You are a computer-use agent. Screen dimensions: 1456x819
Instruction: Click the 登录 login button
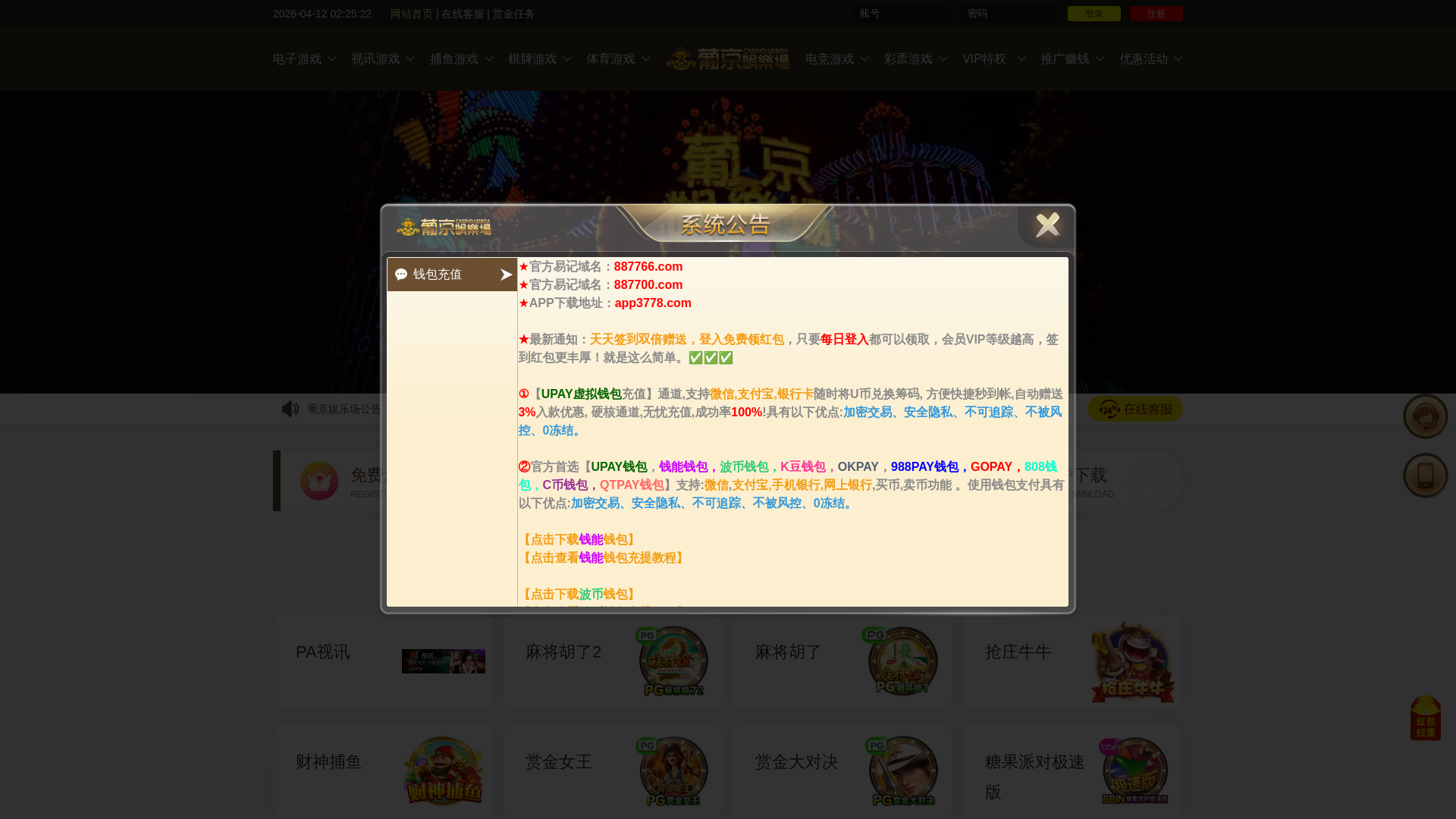[1094, 14]
